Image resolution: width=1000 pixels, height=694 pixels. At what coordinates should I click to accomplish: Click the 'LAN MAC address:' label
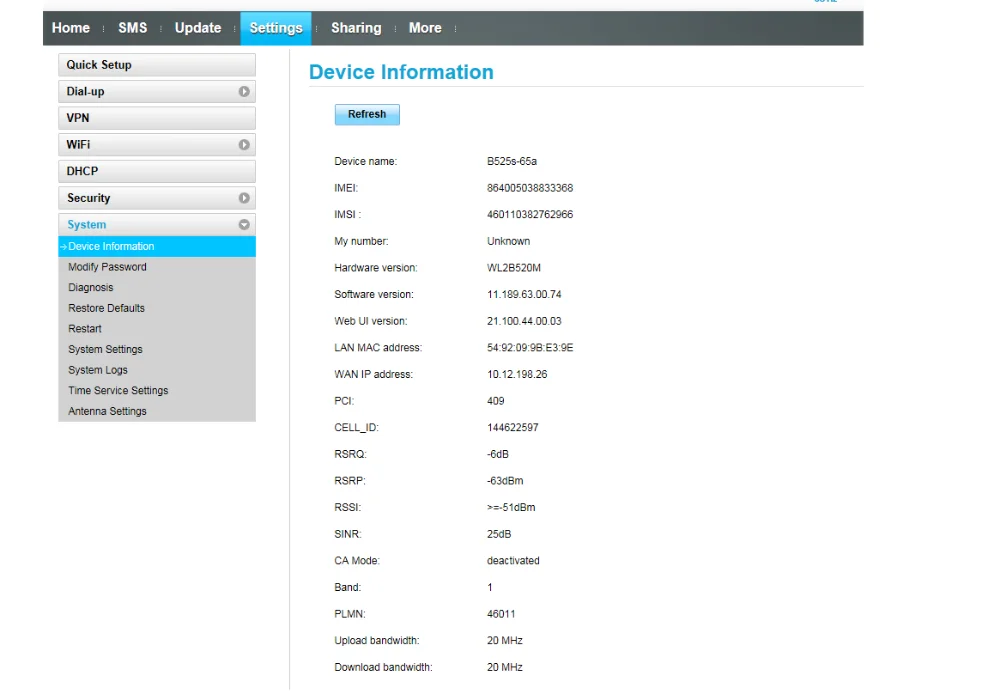378,348
